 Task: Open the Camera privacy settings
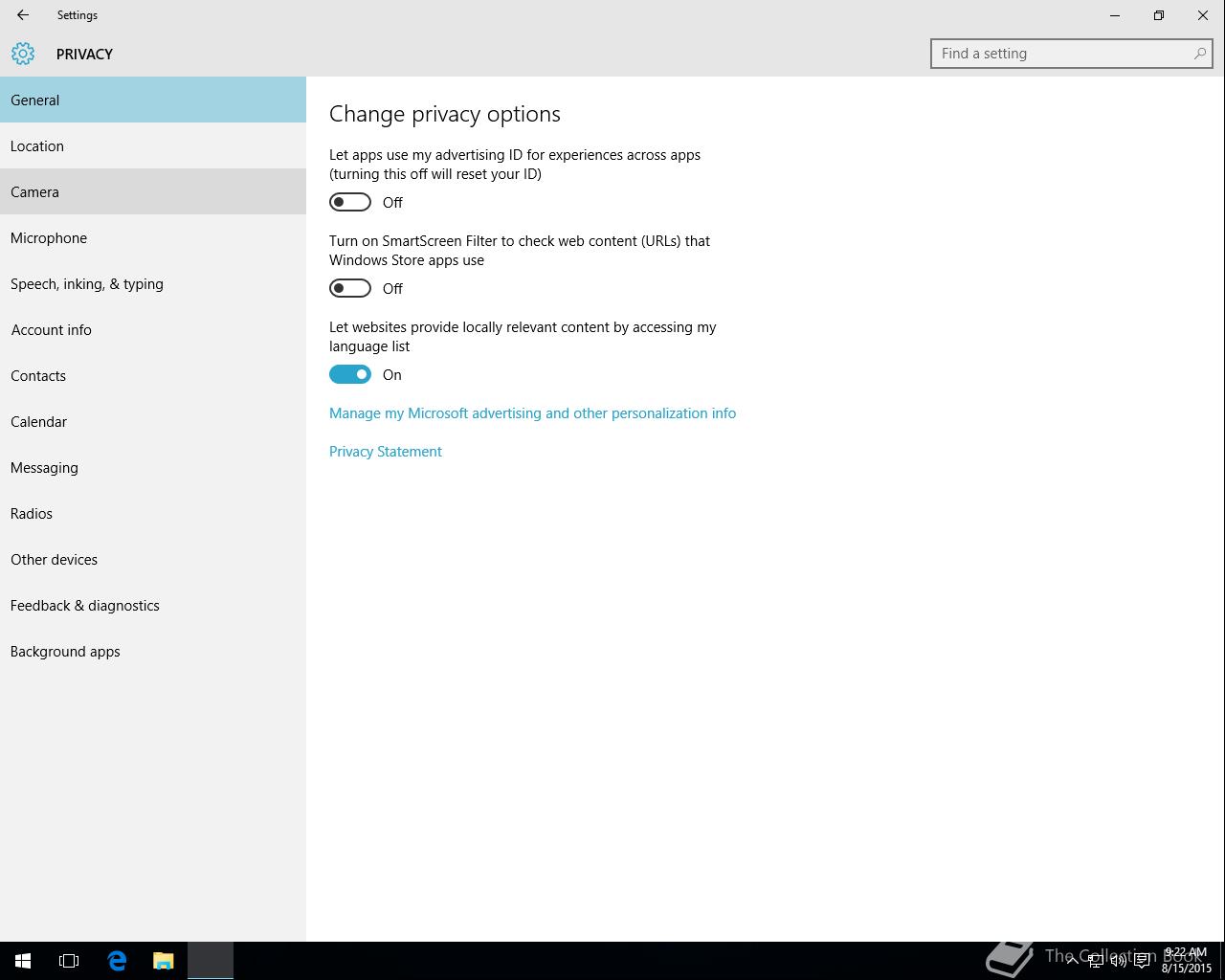[x=153, y=191]
